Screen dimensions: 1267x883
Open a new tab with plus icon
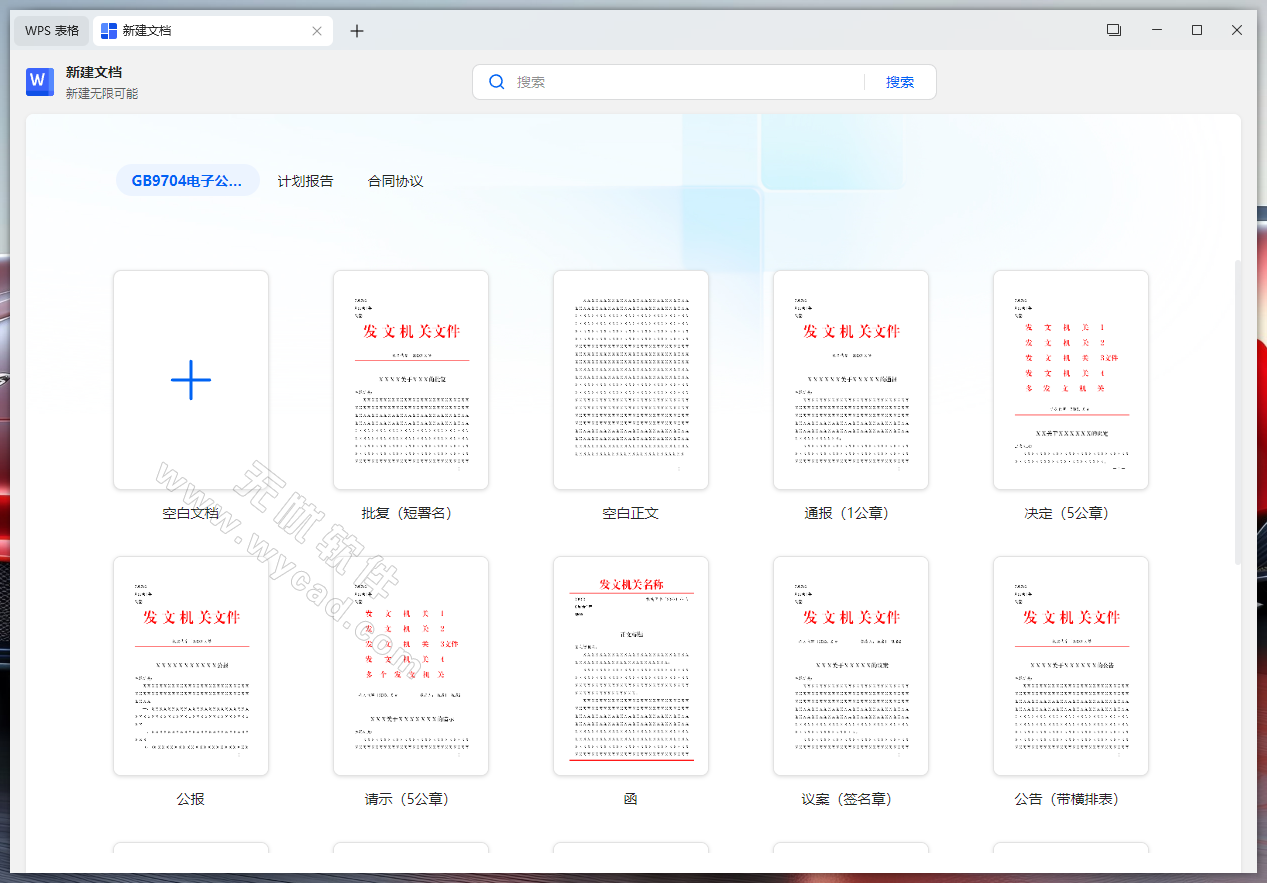[x=357, y=31]
